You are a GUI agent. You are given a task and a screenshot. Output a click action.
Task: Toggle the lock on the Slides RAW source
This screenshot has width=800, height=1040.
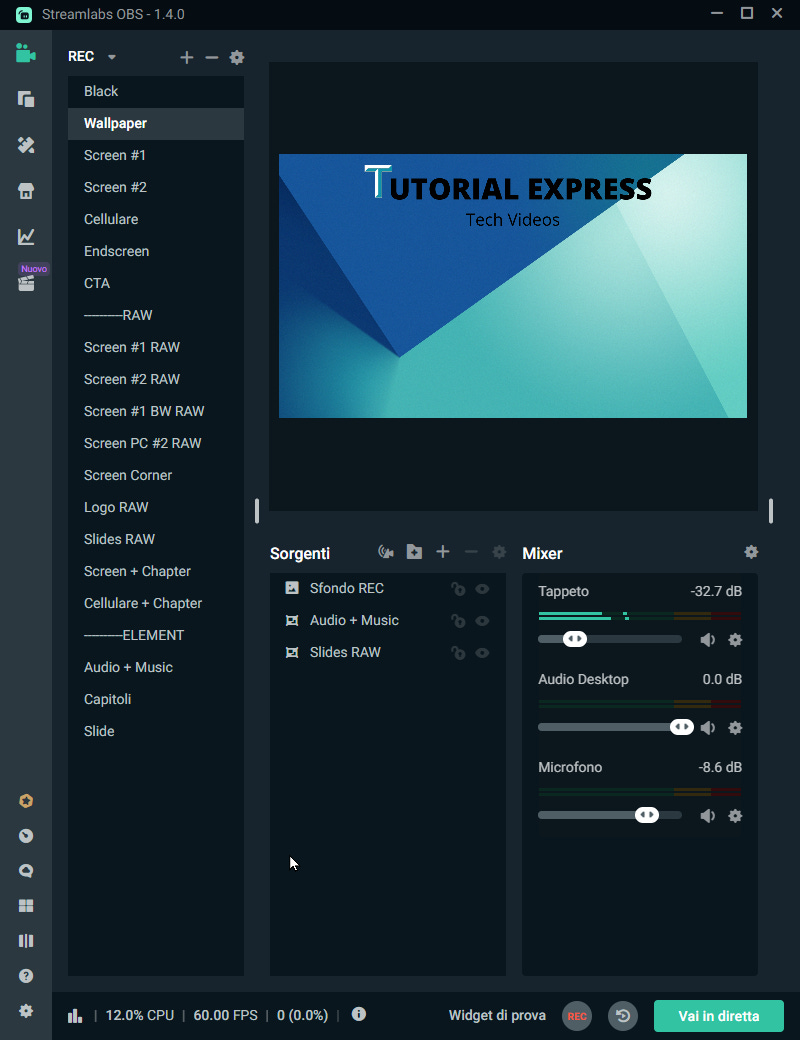(x=458, y=653)
